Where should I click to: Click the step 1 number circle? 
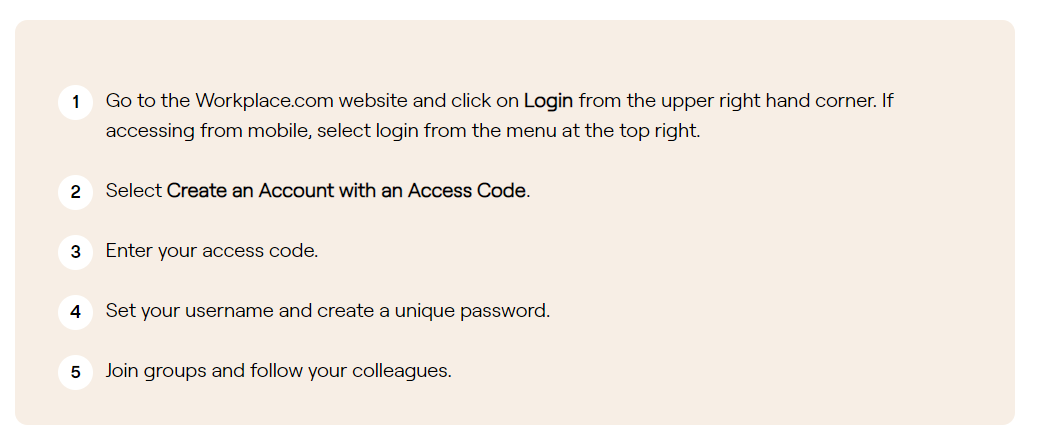pos(75,103)
